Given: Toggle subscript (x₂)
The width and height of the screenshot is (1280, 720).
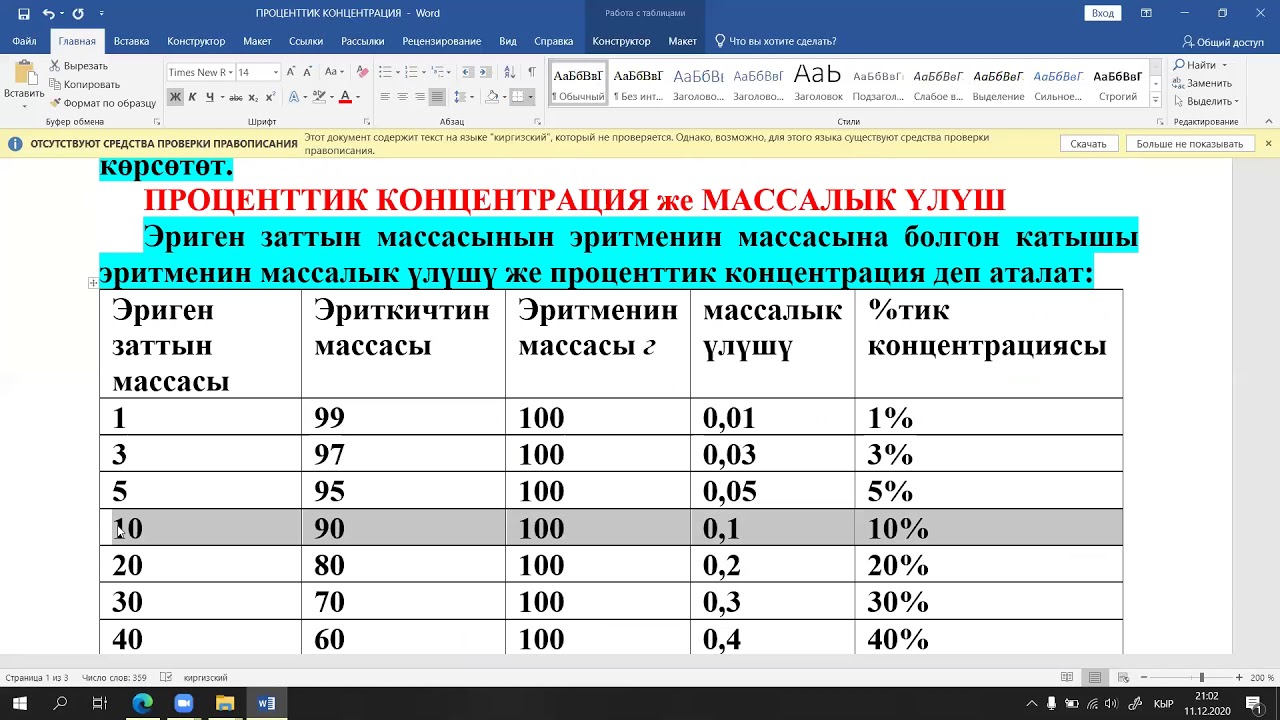Looking at the screenshot, I should [253, 97].
